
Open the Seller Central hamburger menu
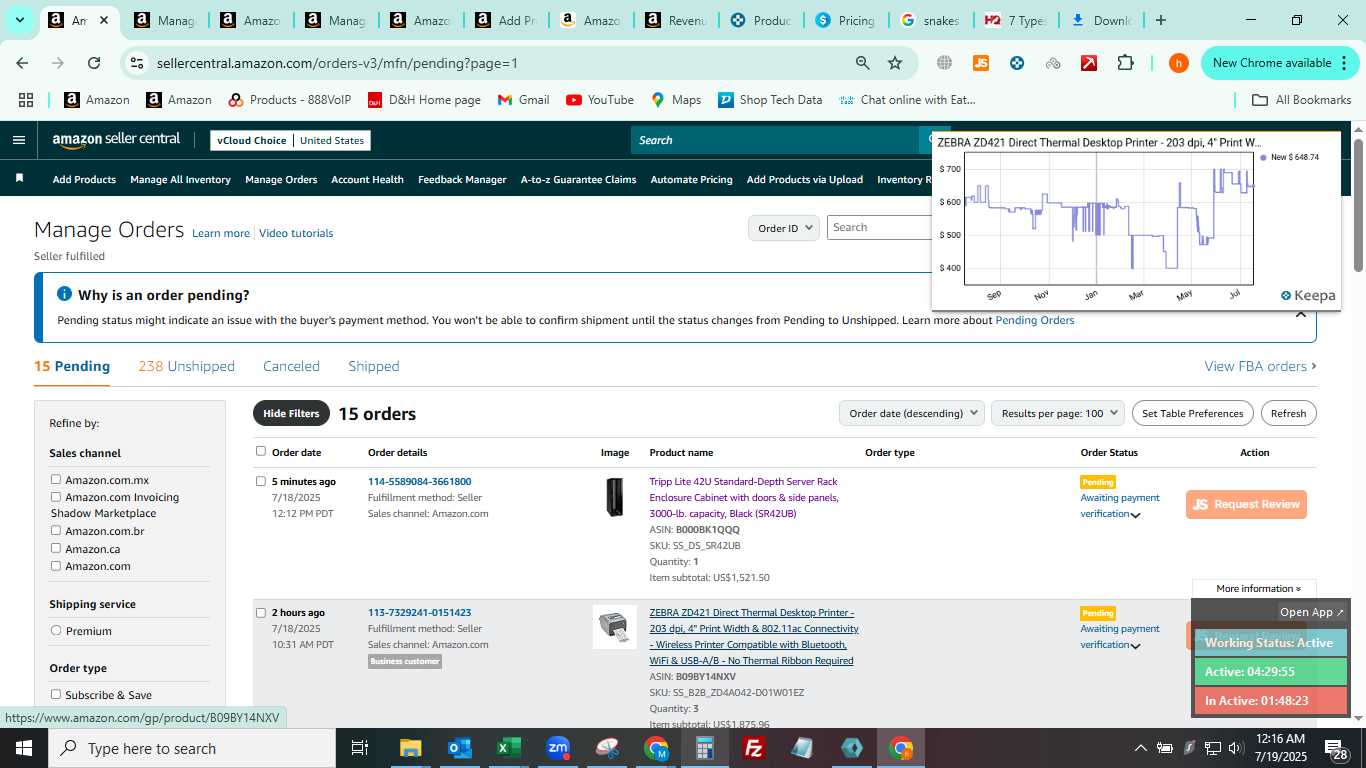(x=18, y=140)
